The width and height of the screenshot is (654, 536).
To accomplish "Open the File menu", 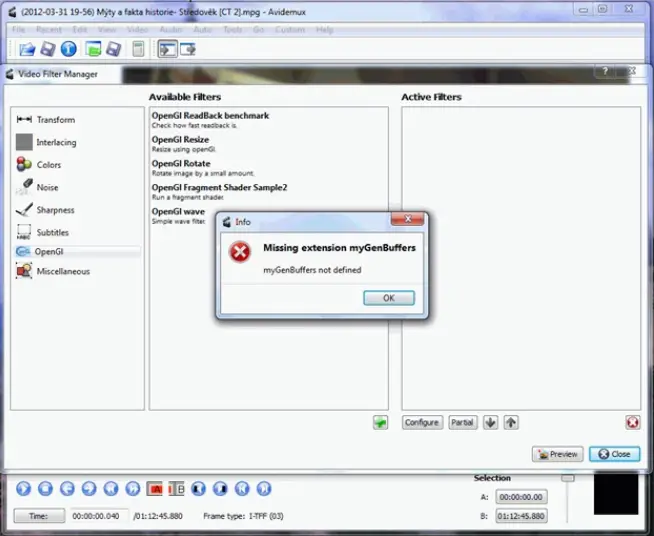I will coord(18,30).
